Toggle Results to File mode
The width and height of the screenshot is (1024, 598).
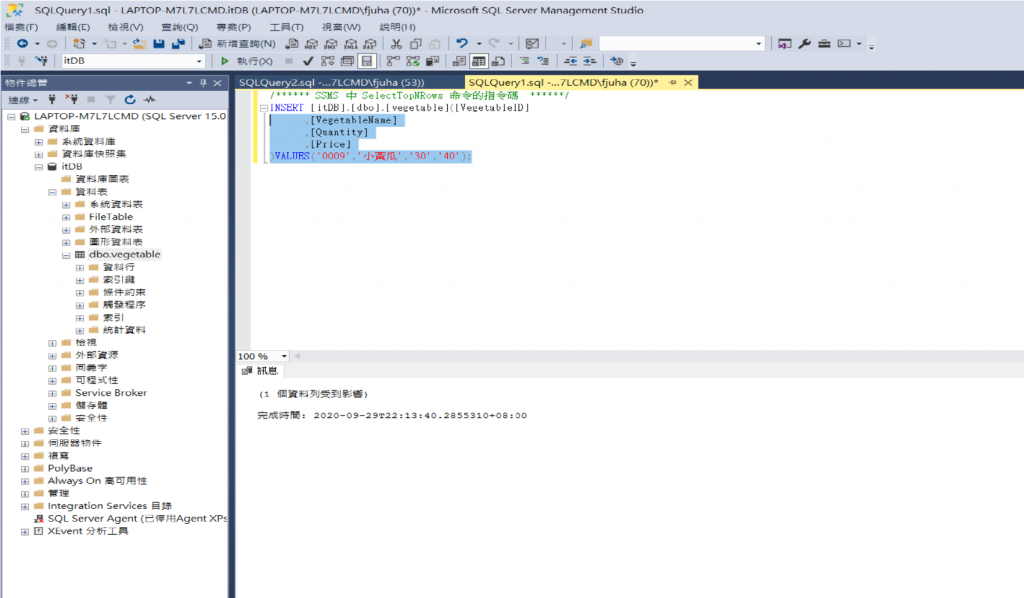click(x=498, y=61)
